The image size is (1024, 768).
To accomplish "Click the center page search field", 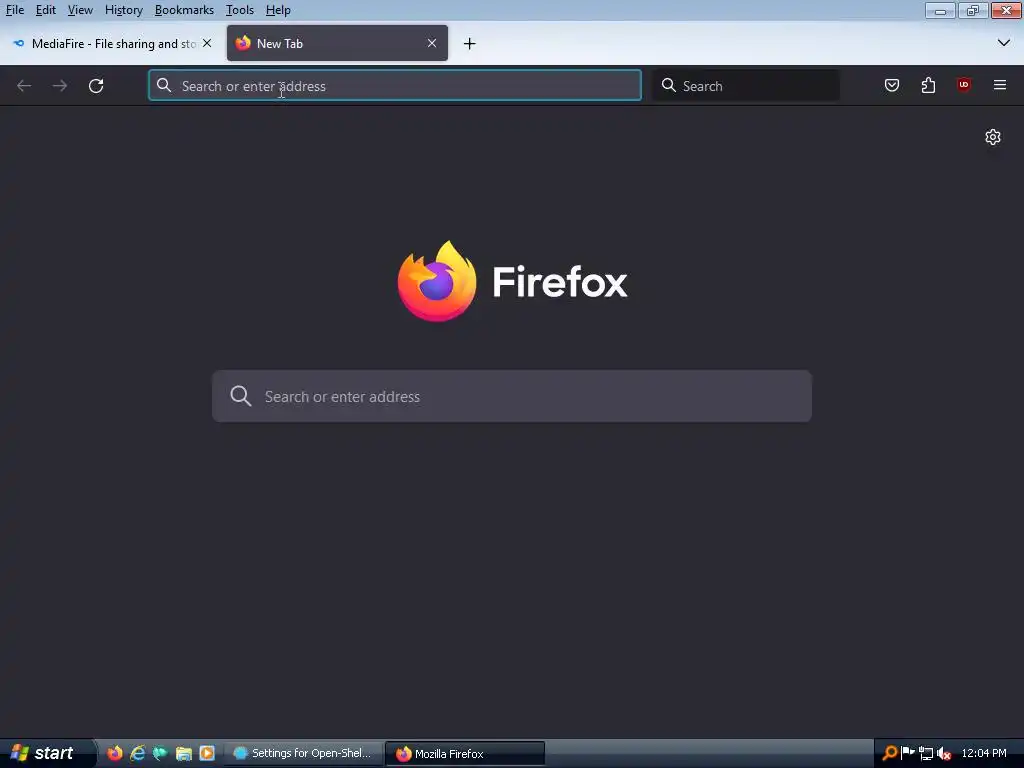I will tap(512, 396).
